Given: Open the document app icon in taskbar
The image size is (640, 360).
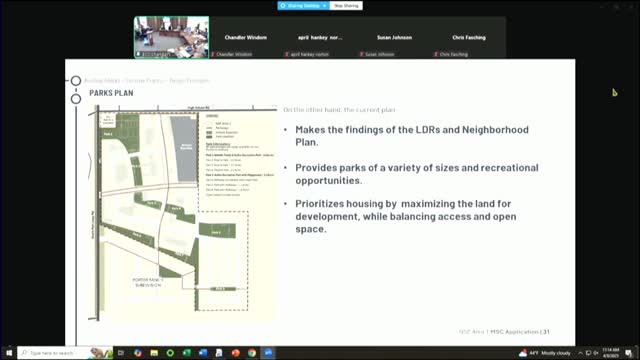Looking at the screenshot, I should tap(219, 353).
